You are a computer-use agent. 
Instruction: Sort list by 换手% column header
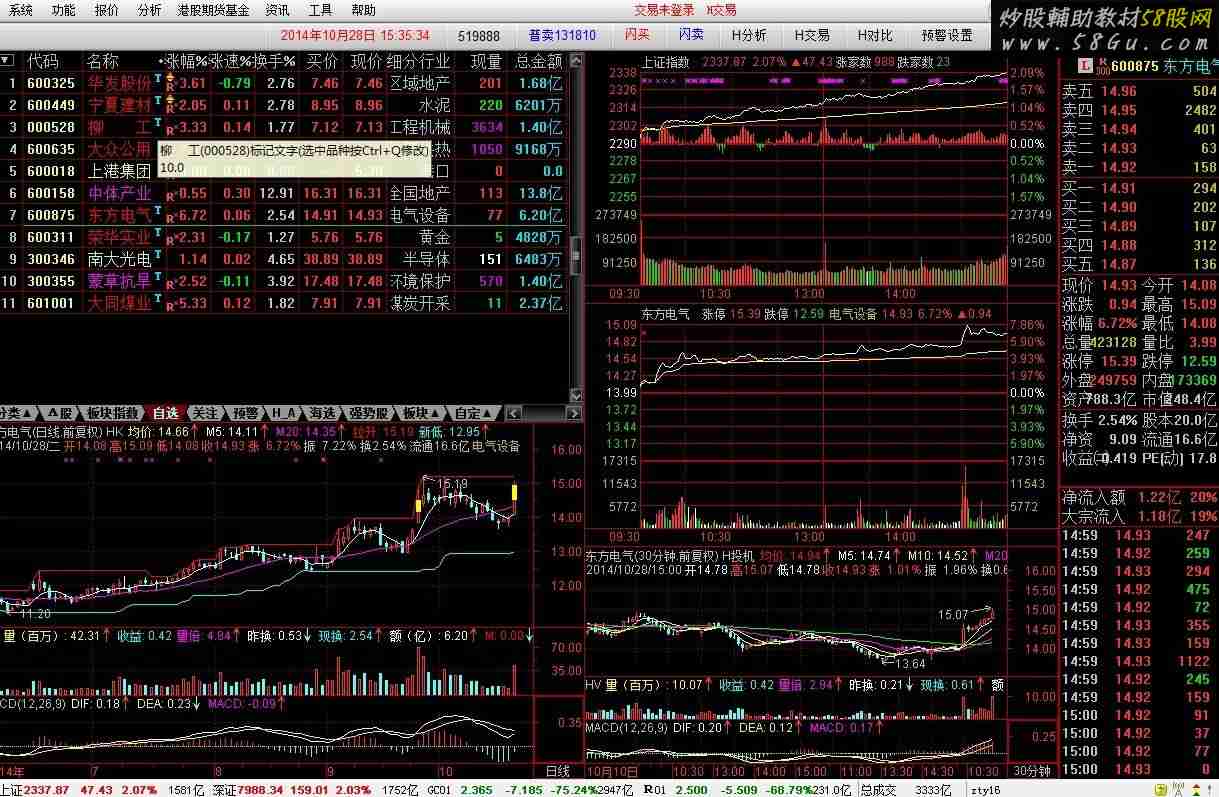(275, 61)
